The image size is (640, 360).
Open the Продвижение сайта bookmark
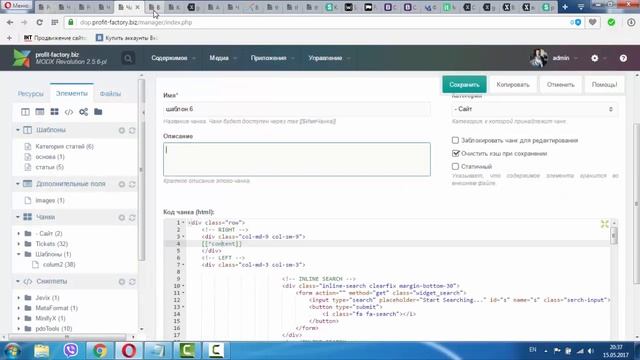55,38
